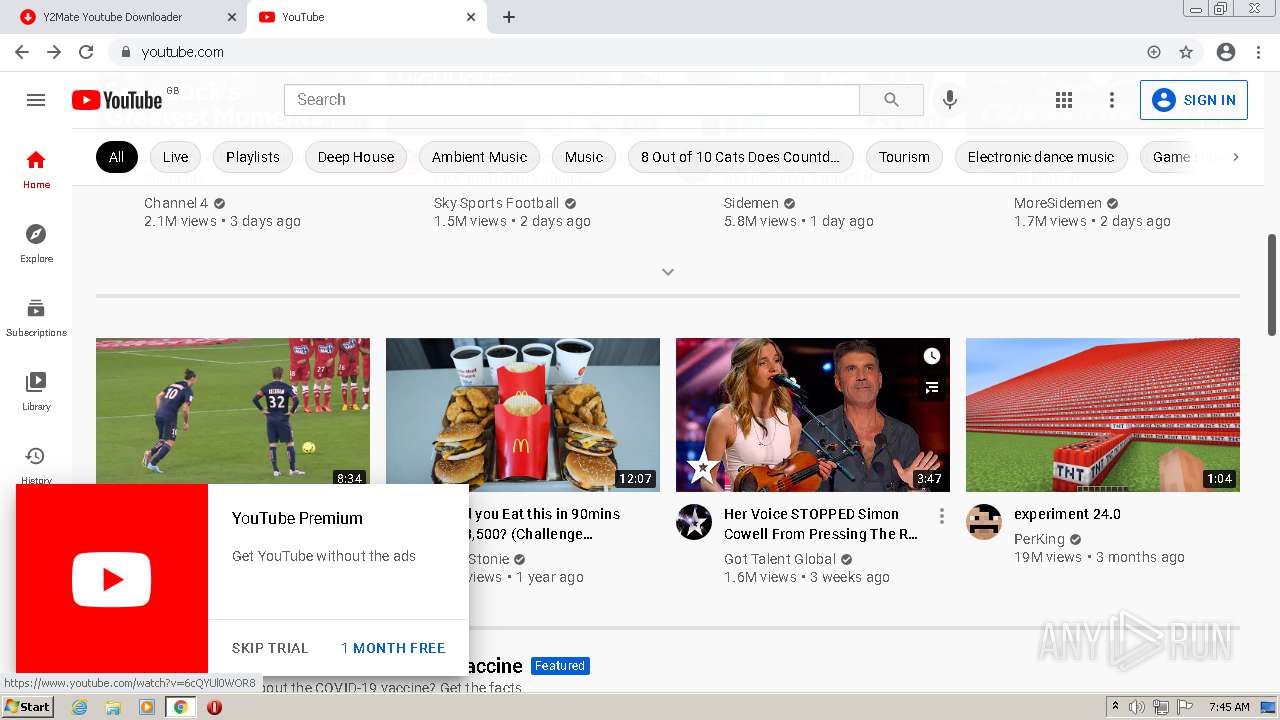Click Featured badge near vaccine heading
1280x720 pixels.
coord(560,666)
